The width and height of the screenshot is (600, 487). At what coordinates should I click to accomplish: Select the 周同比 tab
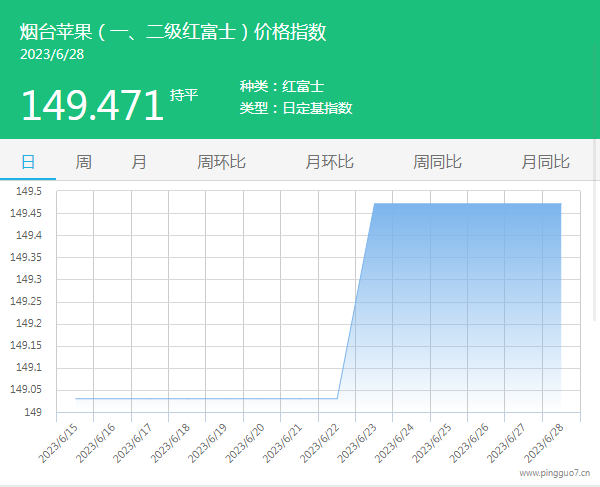437,162
